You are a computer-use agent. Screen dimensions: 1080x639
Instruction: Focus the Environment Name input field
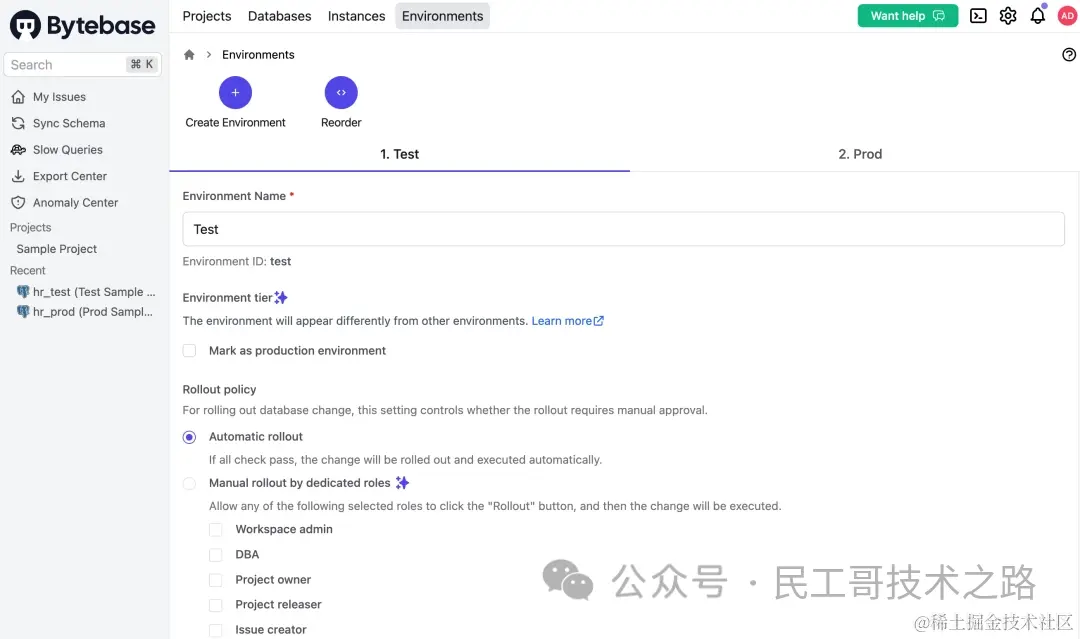click(x=623, y=229)
